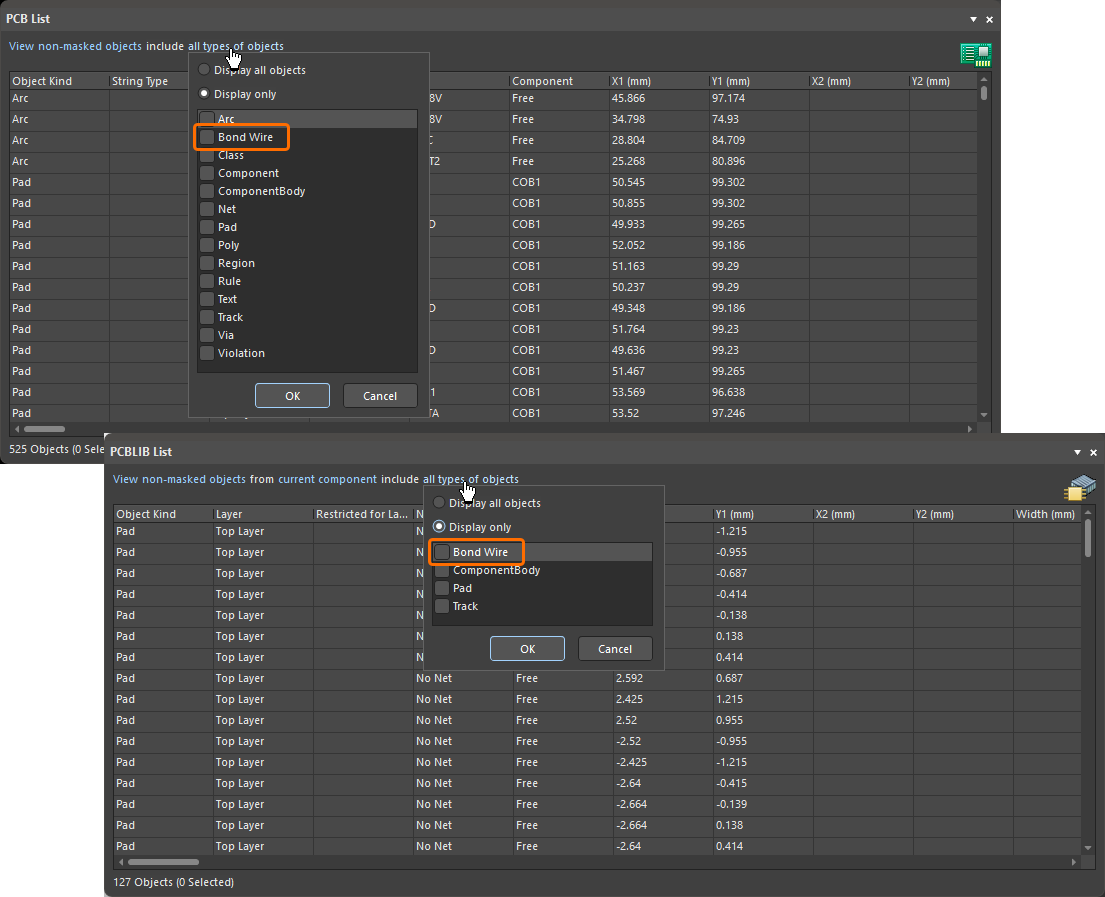Screen dimensions: 1105x897
Task: Tick the Violation checkbox
Action: tap(207, 353)
